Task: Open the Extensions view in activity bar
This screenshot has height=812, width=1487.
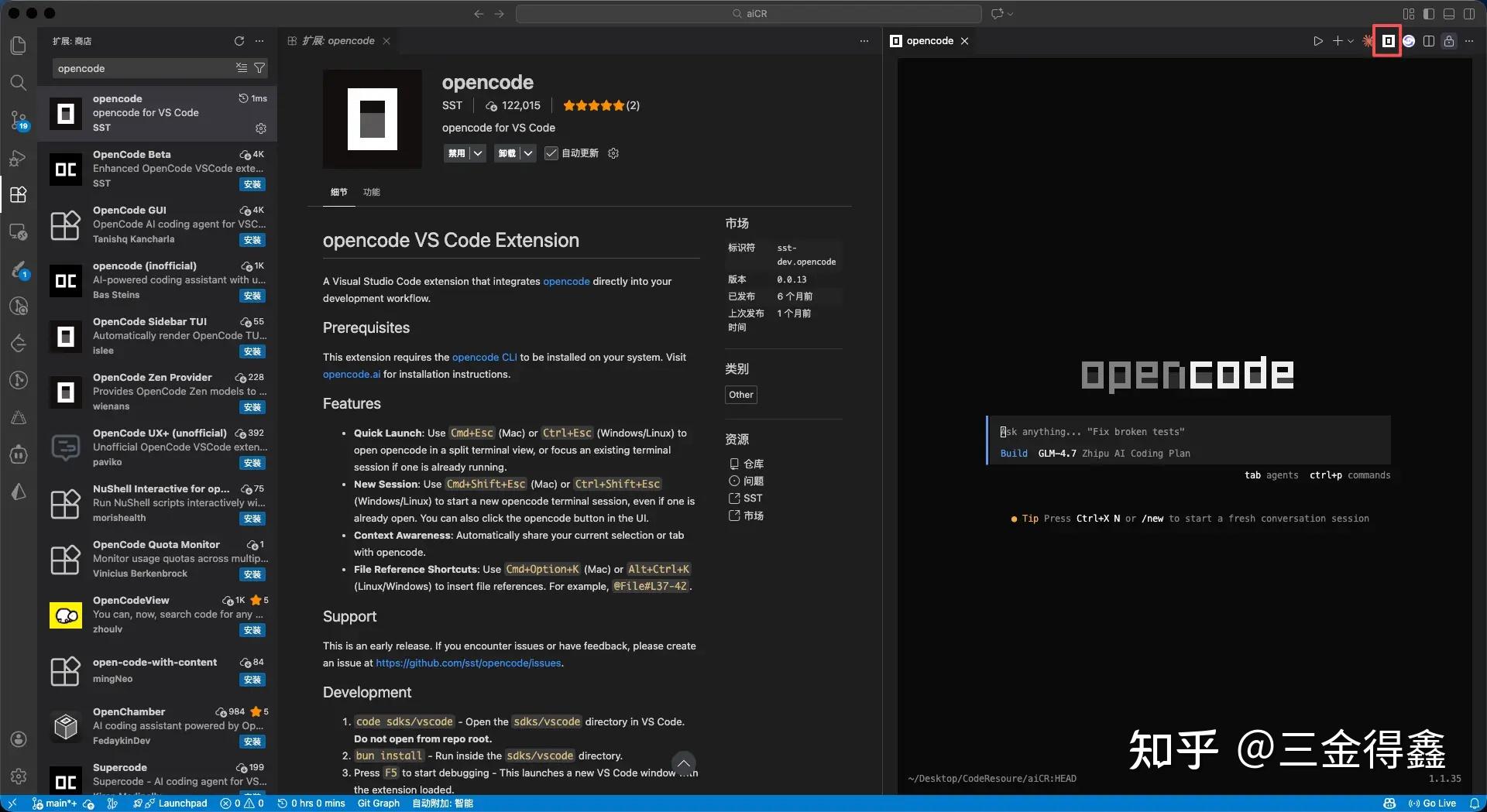Action: [x=19, y=194]
